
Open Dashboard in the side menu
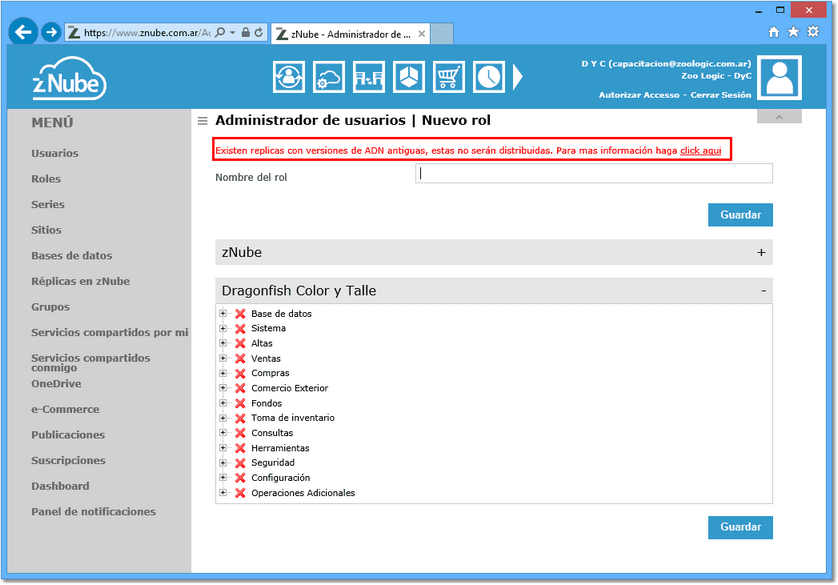(60, 486)
